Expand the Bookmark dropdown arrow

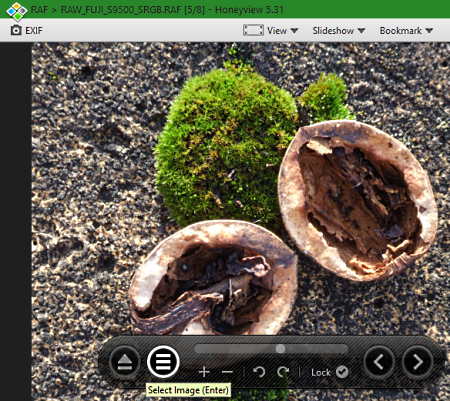pos(429,31)
